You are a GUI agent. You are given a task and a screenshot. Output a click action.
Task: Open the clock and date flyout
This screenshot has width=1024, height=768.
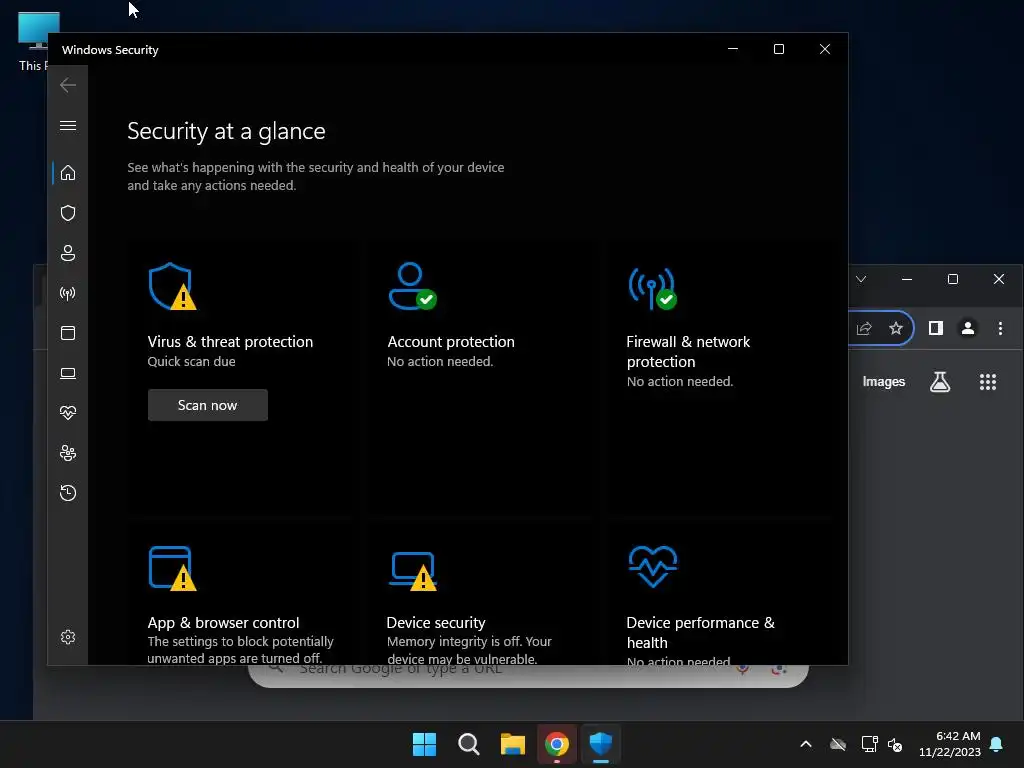[950, 744]
